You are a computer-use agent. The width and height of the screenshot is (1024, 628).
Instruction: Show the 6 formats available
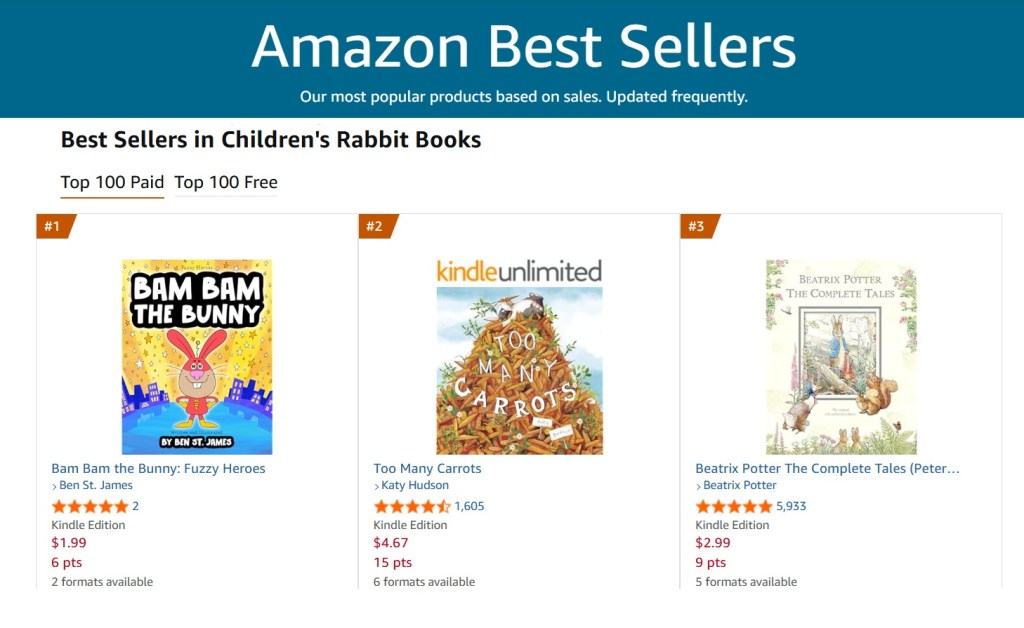tap(424, 582)
